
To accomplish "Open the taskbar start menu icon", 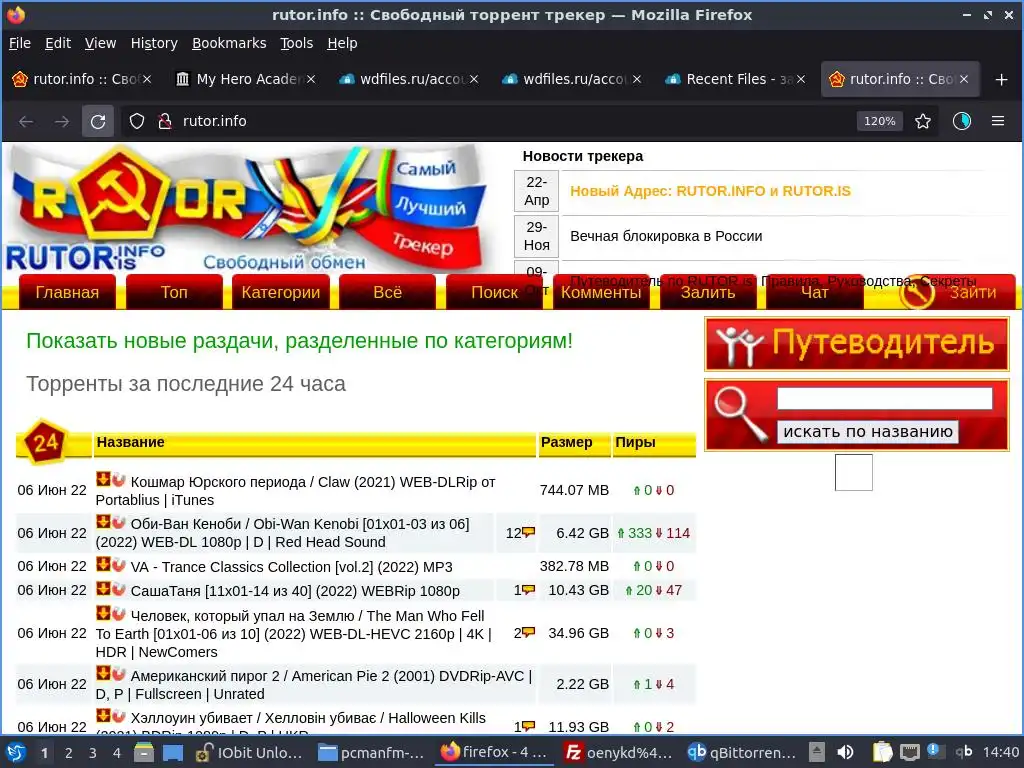I will [16, 753].
